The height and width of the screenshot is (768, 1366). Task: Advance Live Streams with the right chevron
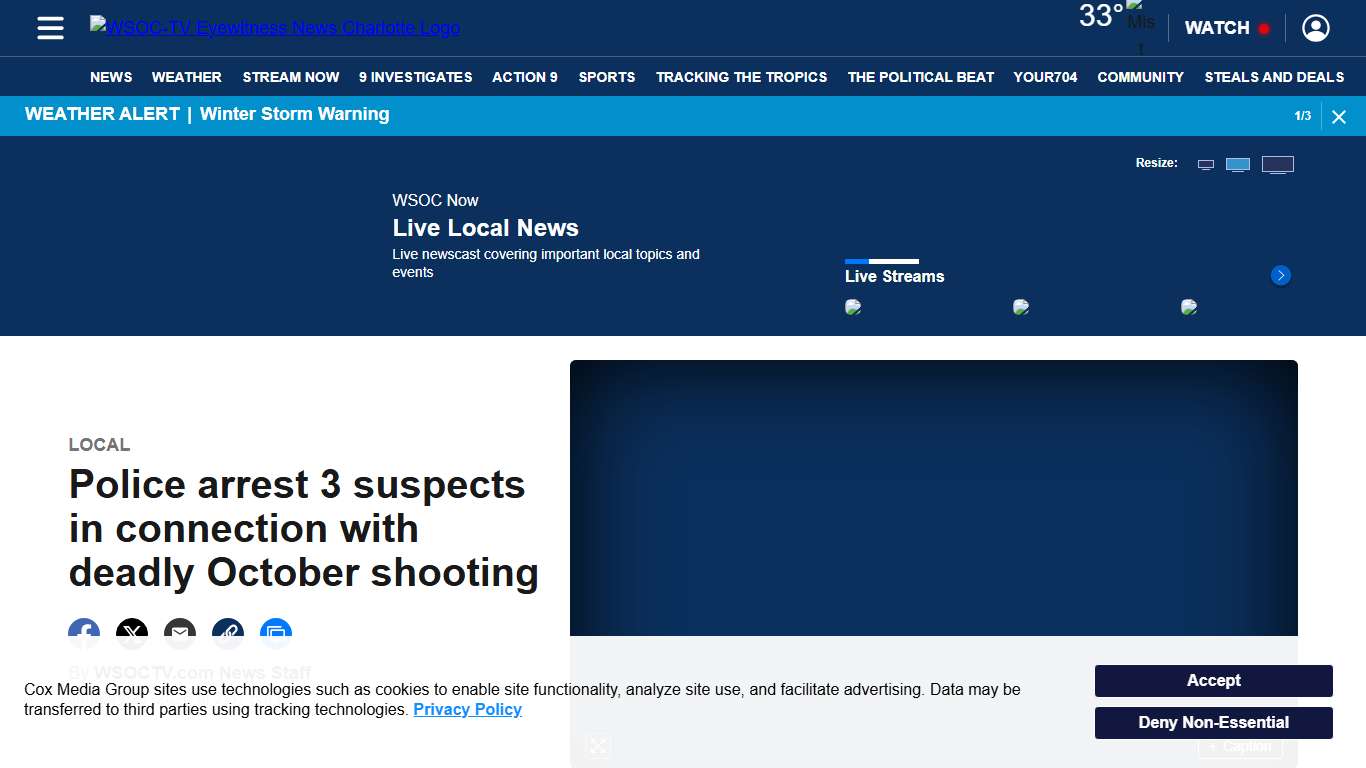(x=1280, y=275)
